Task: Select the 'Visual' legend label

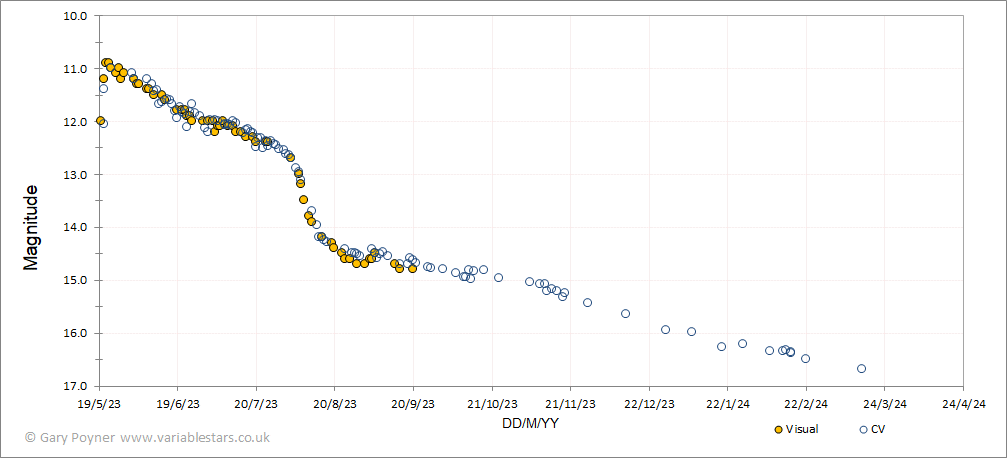Action: (x=801, y=429)
